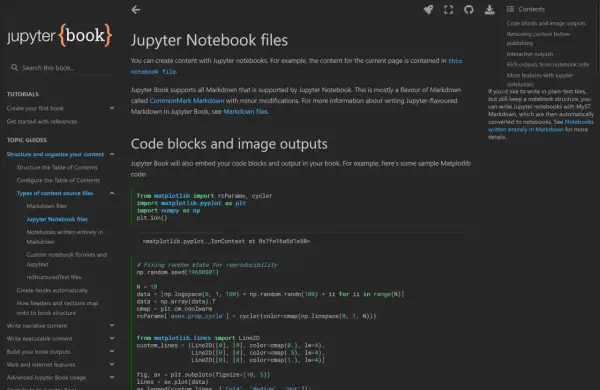Open 'Create your first book' tutorial
Viewport: 600px width, 390px height.
click(35, 108)
